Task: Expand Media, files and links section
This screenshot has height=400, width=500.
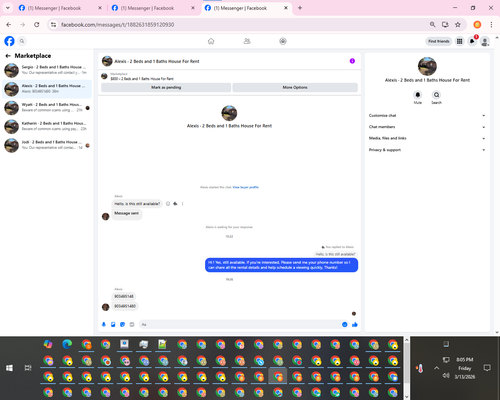Action: click(427, 138)
